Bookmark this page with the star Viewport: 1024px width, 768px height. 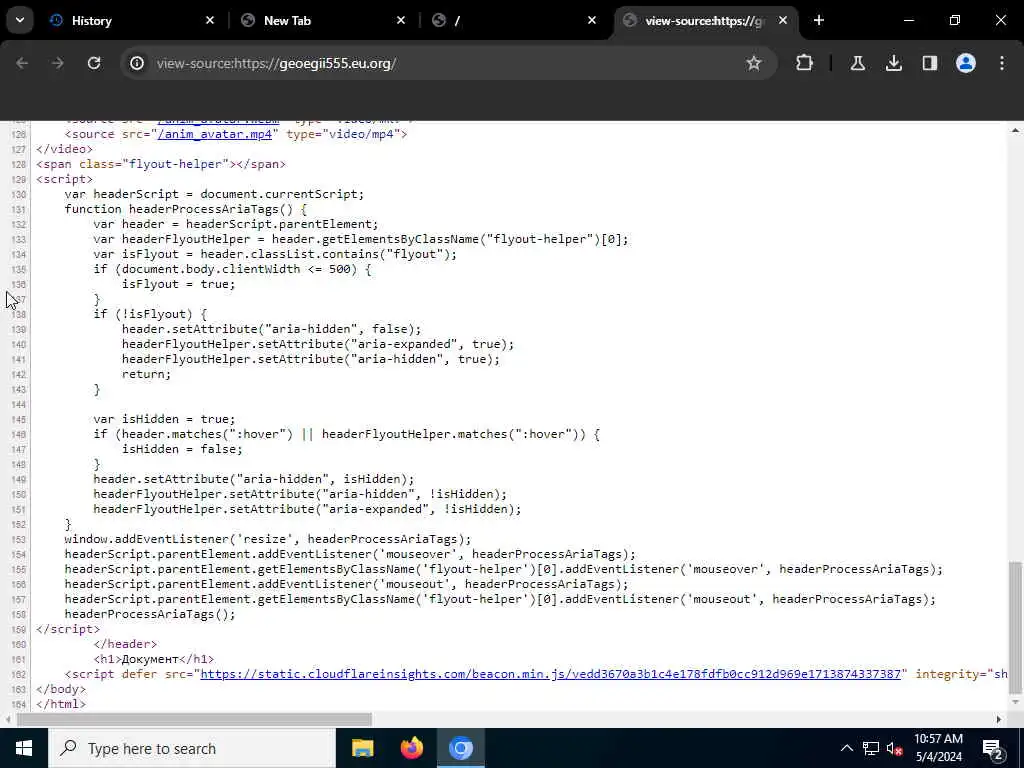[754, 63]
